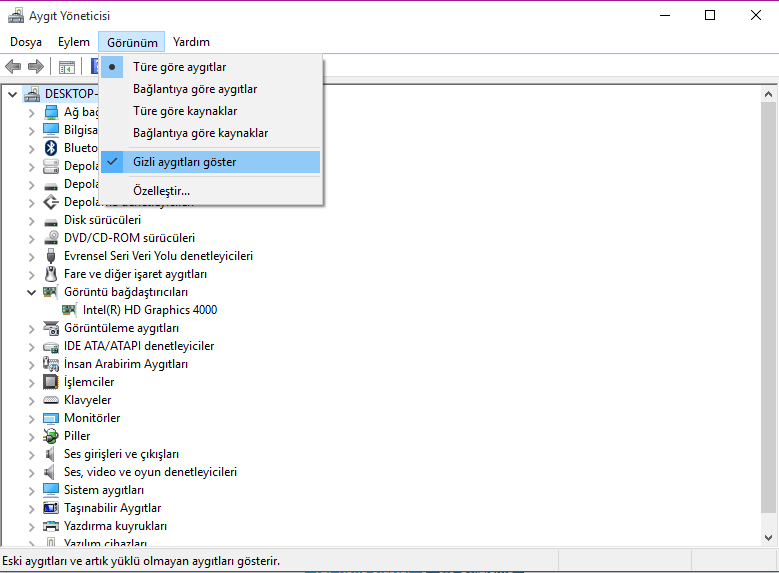The width and height of the screenshot is (779, 573).
Task: Click the Intel(R) HD Graphics 4000 device icon
Action: [69, 310]
